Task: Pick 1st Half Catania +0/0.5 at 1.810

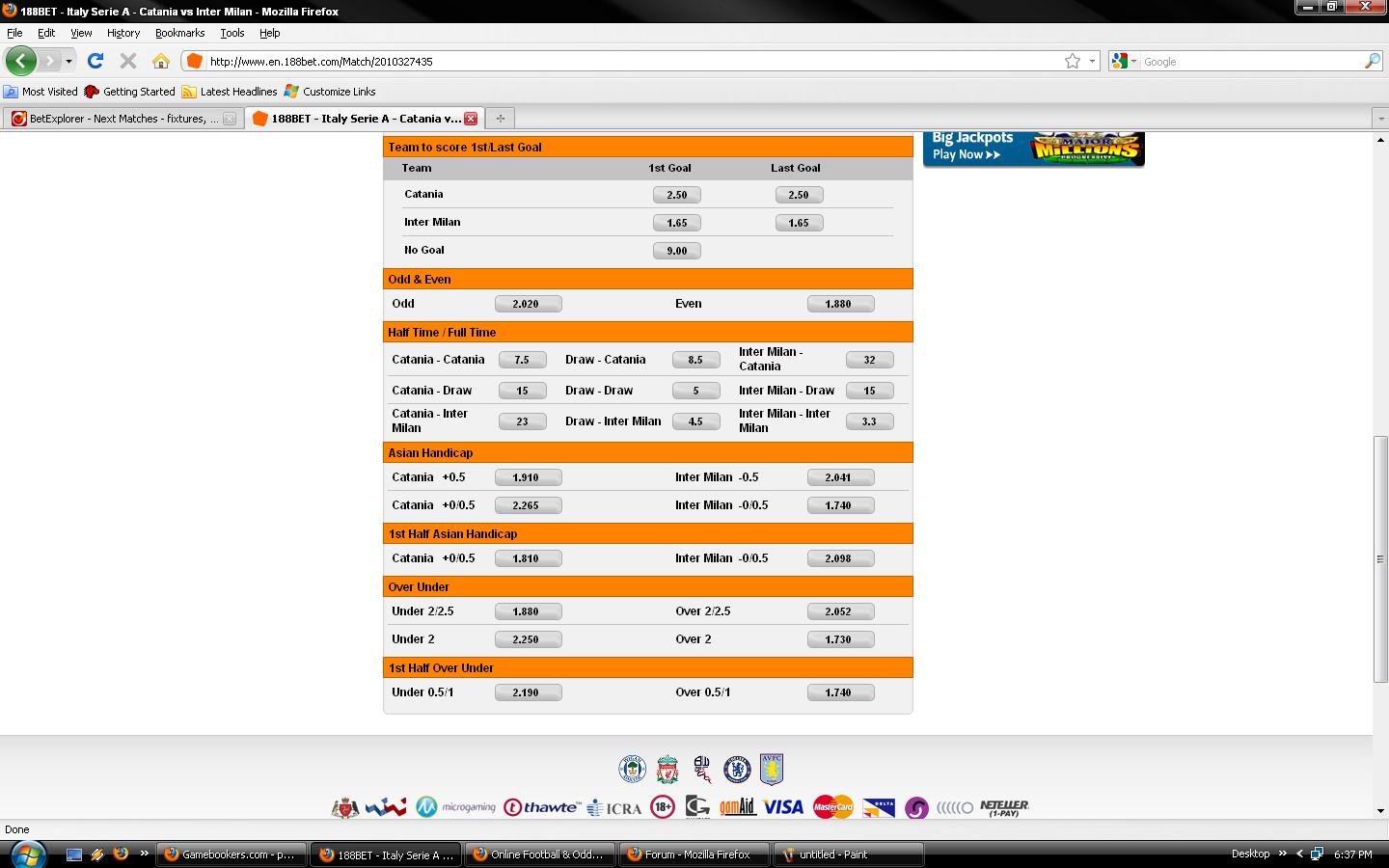Action: pos(528,558)
